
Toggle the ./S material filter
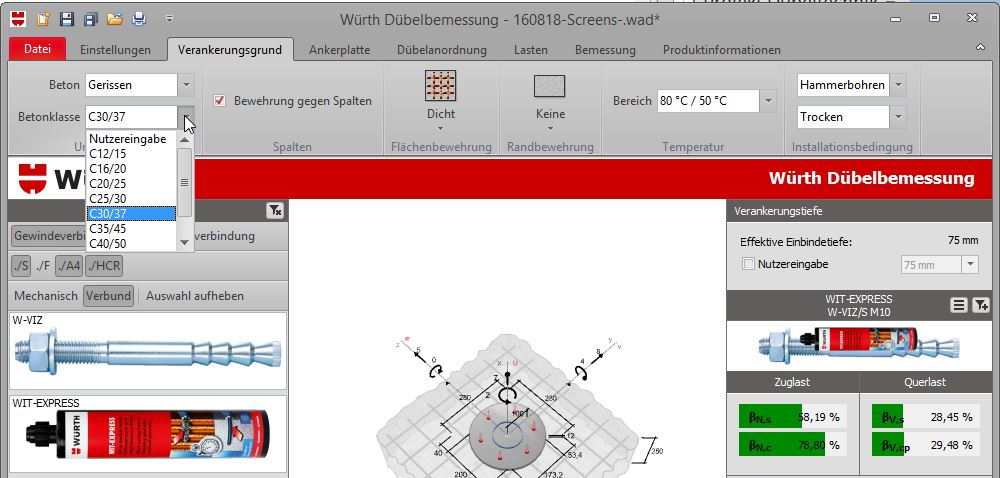pos(21,266)
